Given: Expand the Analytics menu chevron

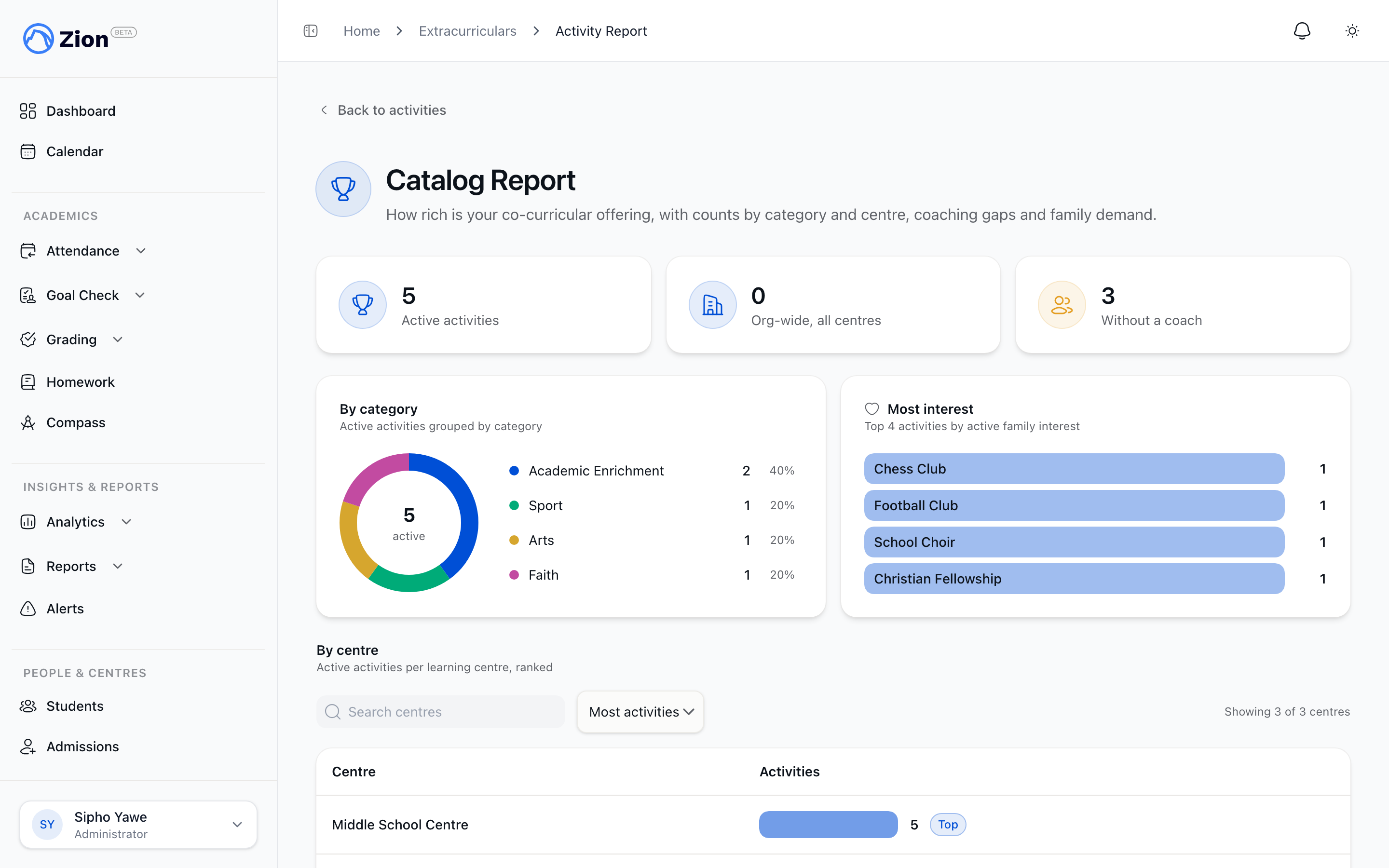Looking at the screenshot, I should [x=127, y=522].
